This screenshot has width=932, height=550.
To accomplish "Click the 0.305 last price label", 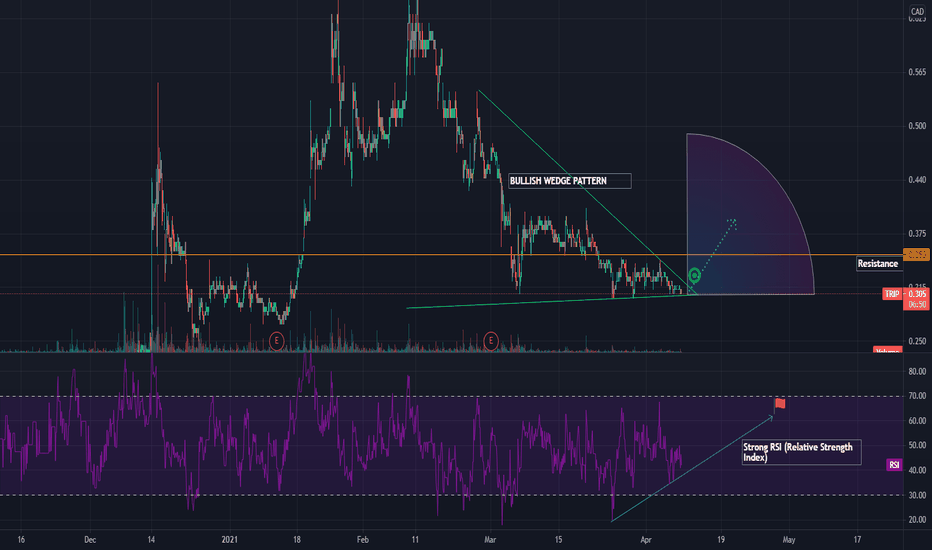I will (x=917, y=294).
